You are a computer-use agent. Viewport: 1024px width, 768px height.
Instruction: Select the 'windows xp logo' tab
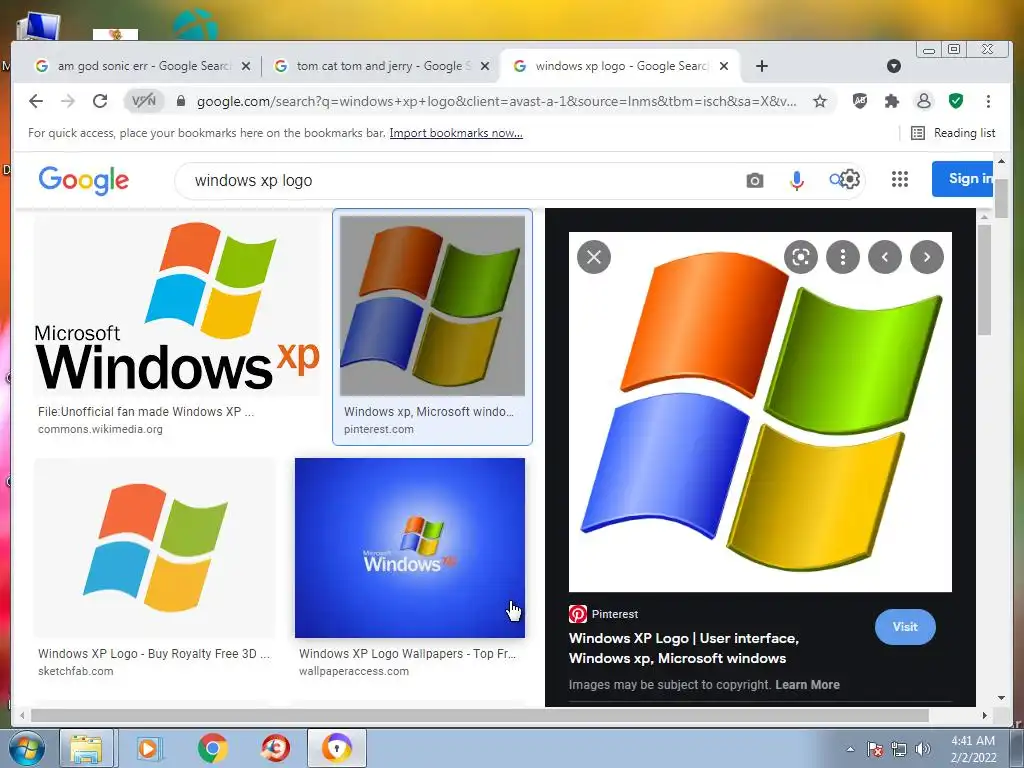coord(620,66)
